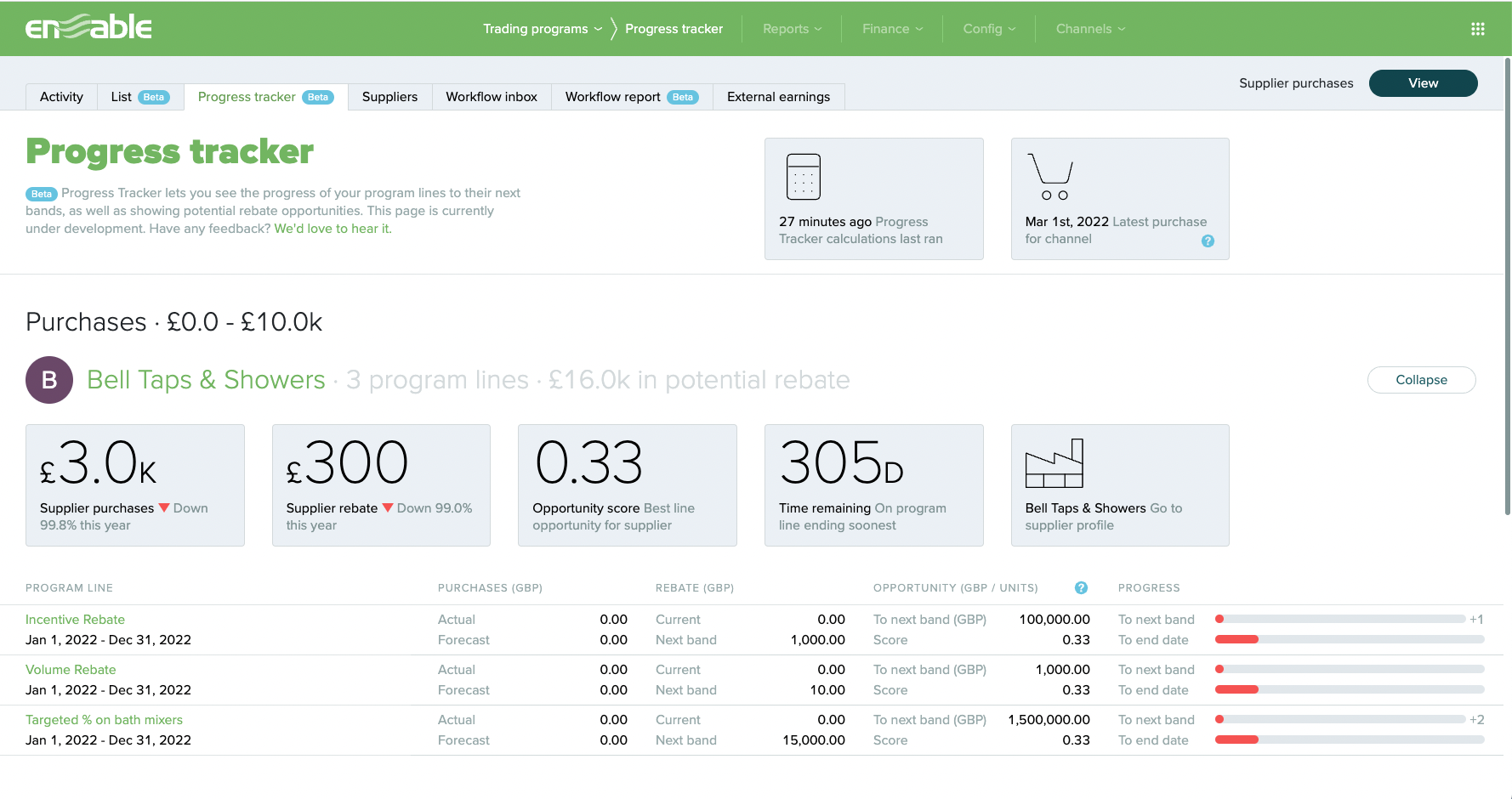
Task: Click the shopping cart latest purchase icon
Action: [x=1050, y=176]
